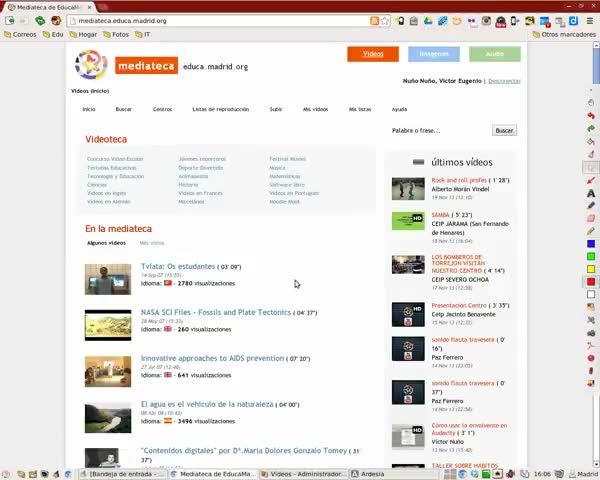The image size is (600, 480).
Task: Click the Instagram camera extension icon
Action: (486, 21)
